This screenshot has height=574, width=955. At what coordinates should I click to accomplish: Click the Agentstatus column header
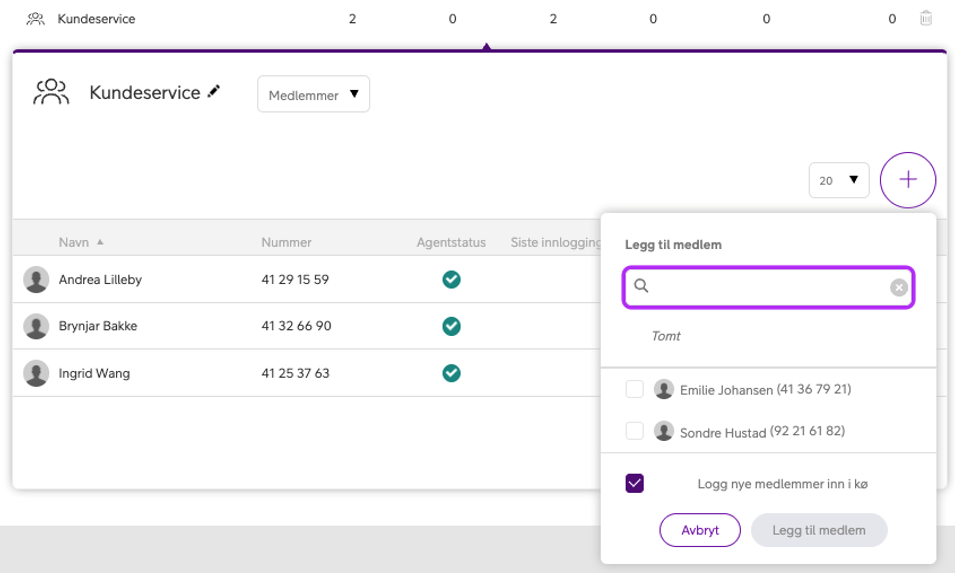click(451, 242)
